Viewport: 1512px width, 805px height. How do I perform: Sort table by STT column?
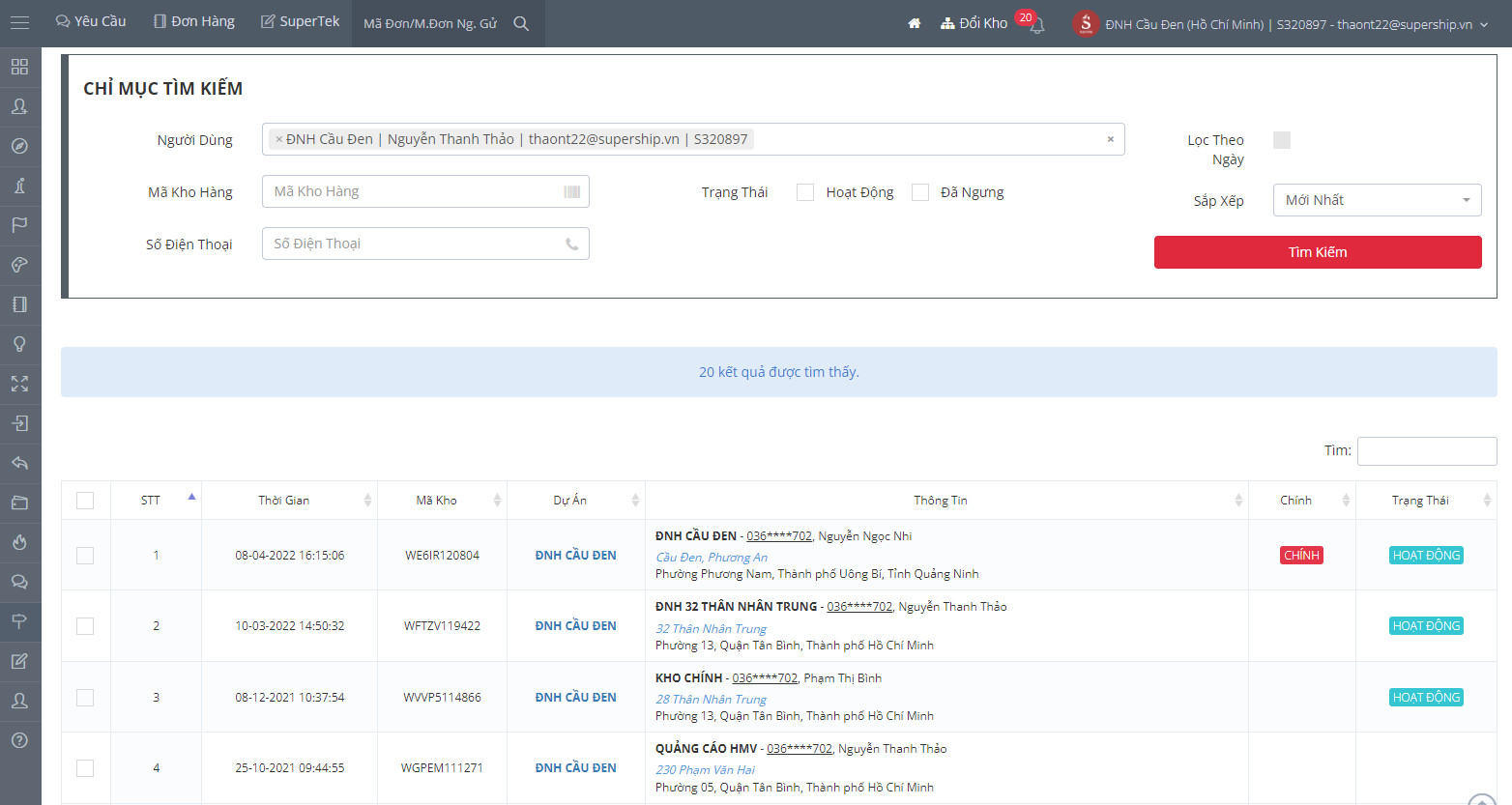click(x=156, y=501)
